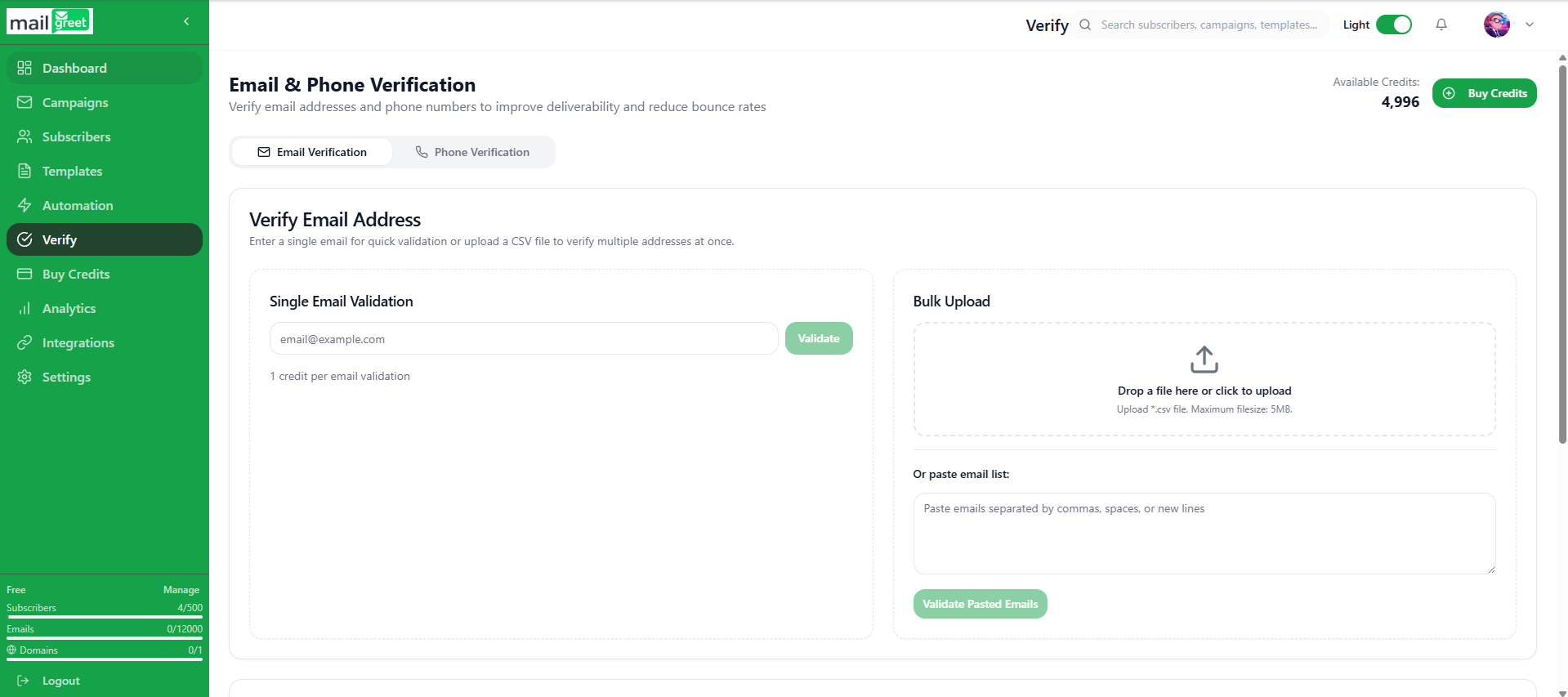Open the profile avatar dropdown
The width and height of the screenshot is (1568, 697).
(x=1496, y=24)
